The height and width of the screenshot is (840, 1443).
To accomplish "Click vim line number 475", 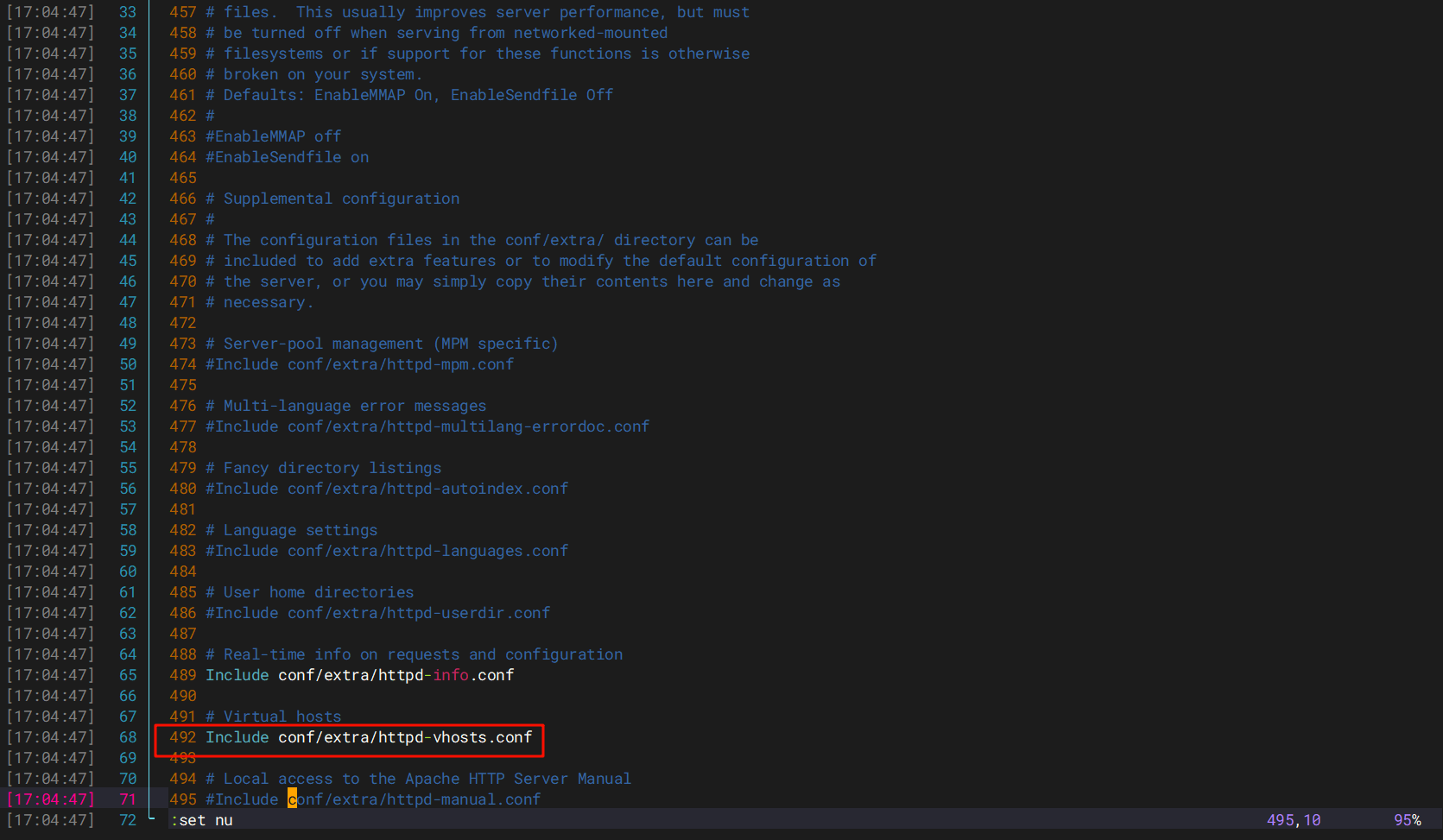I will pos(183,385).
